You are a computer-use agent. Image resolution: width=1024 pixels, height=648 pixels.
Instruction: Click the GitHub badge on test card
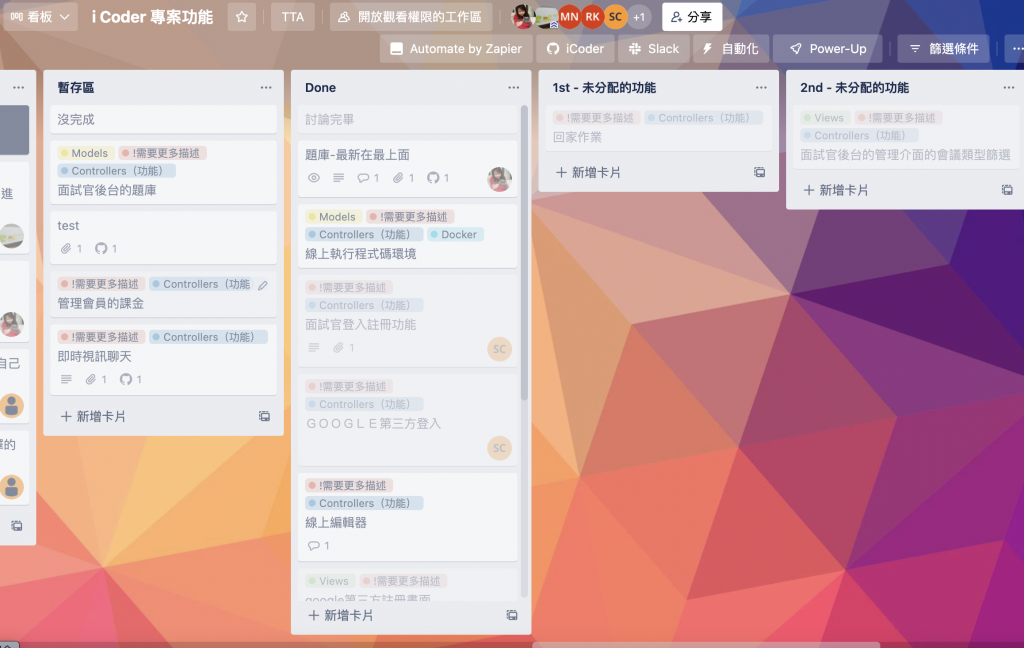pos(106,248)
